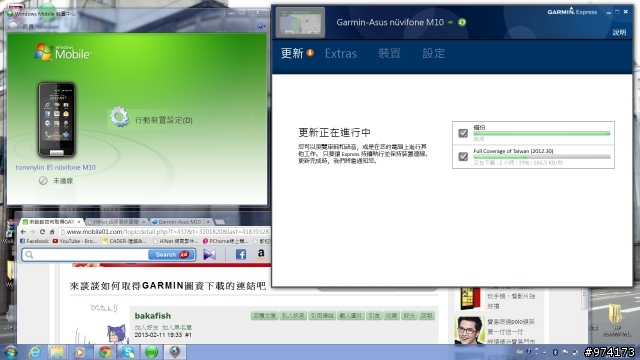Viewport: 640px width, 360px height.
Task: Click the blue Search button in the toolbar
Action: 171,255
